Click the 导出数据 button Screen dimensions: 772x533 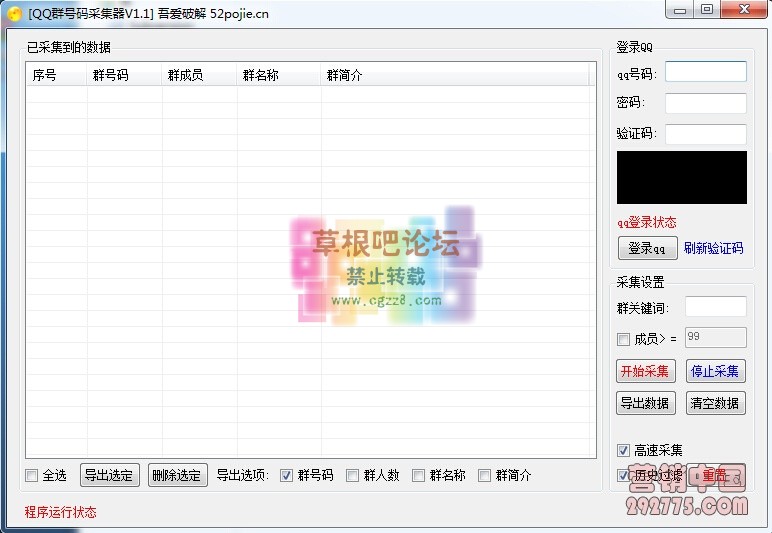click(645, 403)
